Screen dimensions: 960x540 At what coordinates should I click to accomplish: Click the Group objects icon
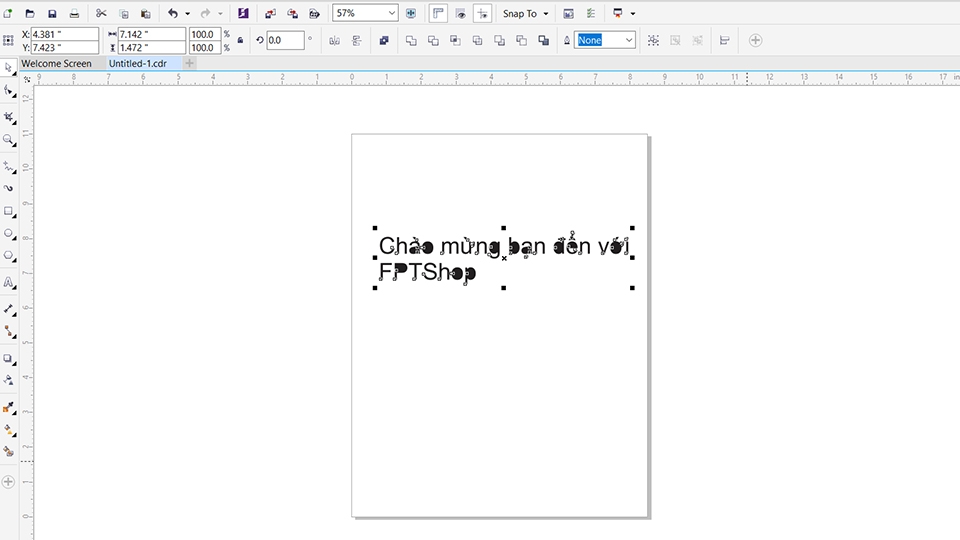653,40
